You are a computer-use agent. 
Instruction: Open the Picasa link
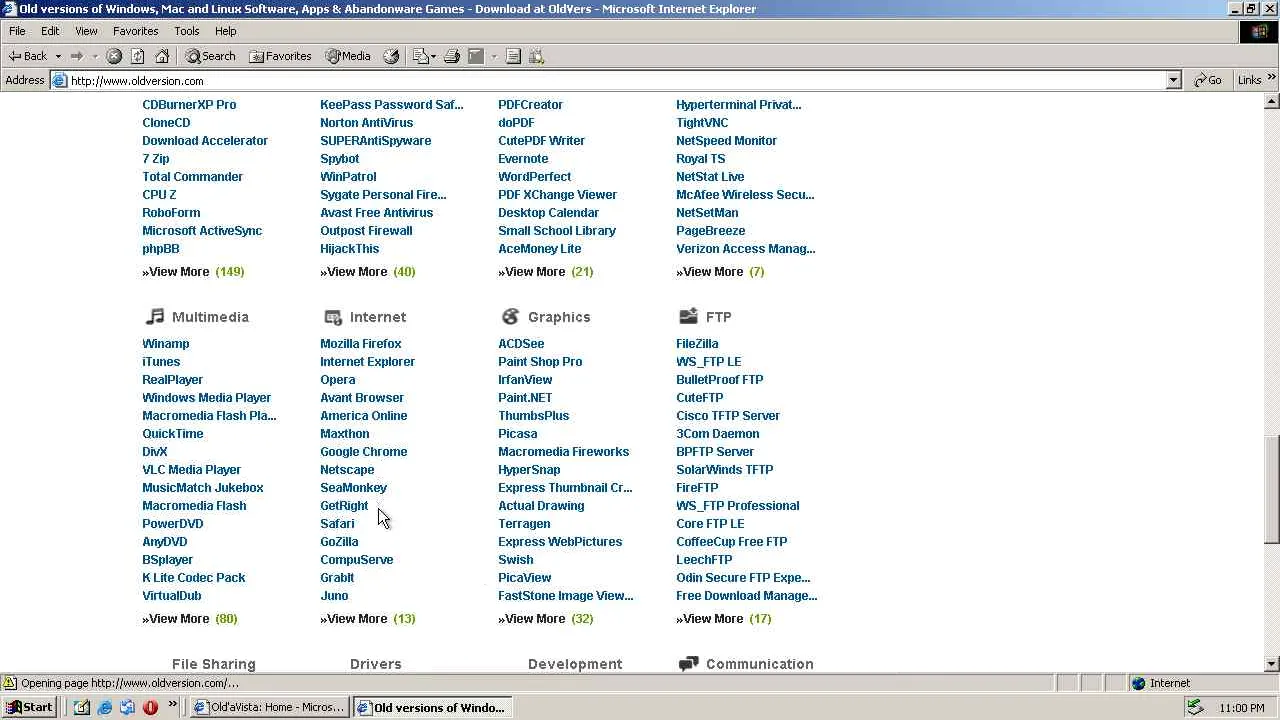tap(517, 434)
